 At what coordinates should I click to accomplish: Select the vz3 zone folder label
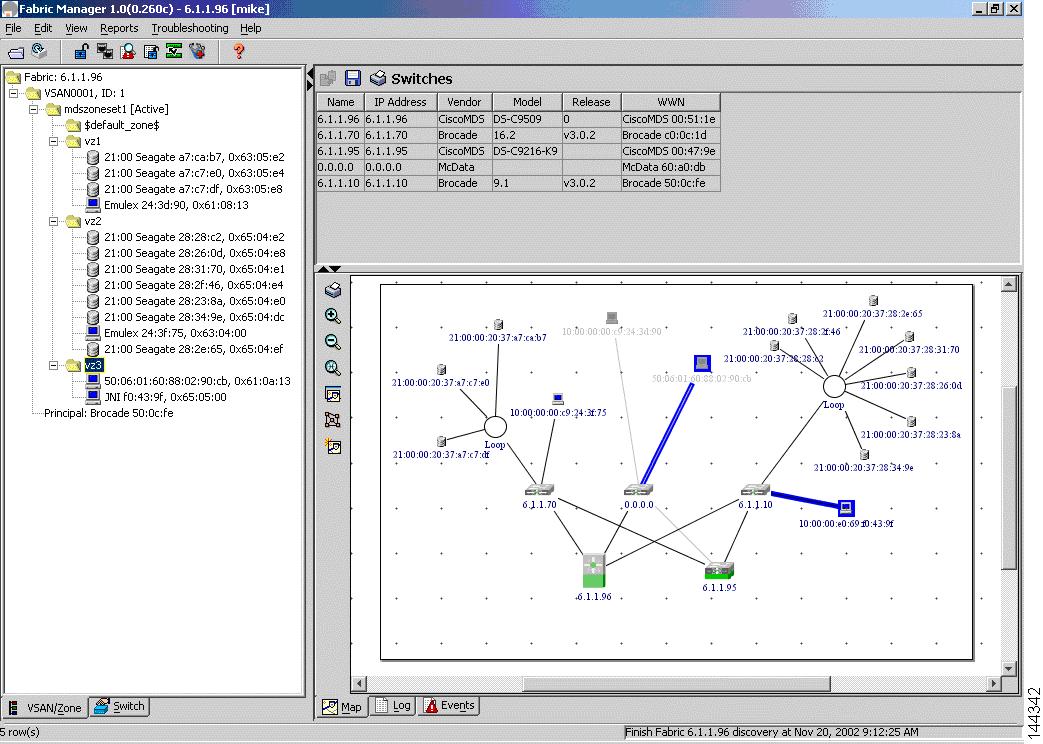[93, 365]
